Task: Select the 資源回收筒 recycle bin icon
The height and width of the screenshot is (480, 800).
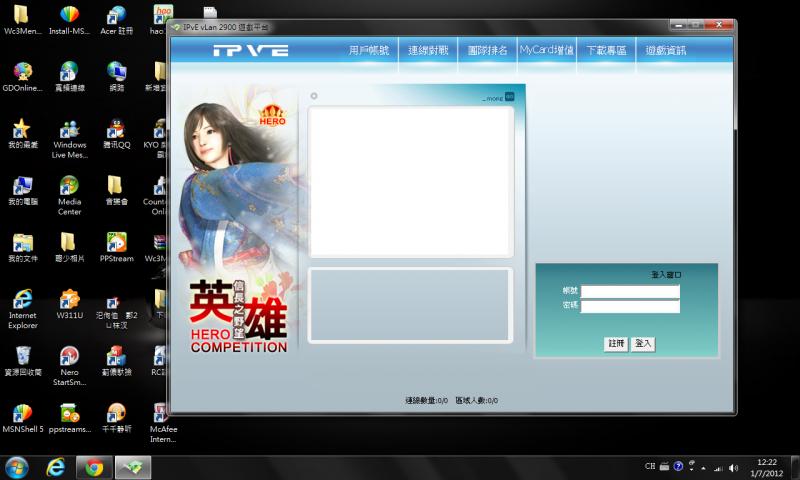Action: click(x=22, y=362)
